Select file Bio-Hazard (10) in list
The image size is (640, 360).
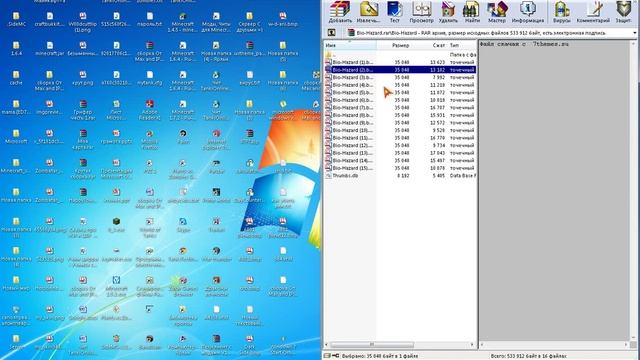(x=400, y=130)
